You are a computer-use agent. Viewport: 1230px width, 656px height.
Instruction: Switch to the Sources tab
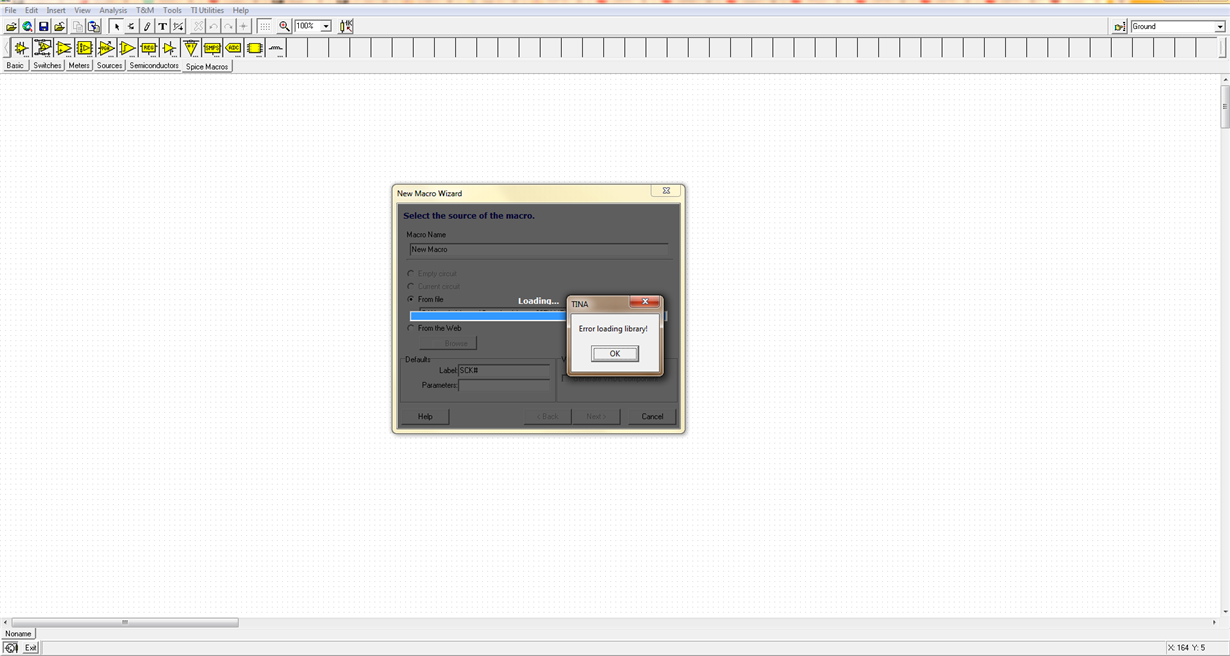(x=110, y=65)
